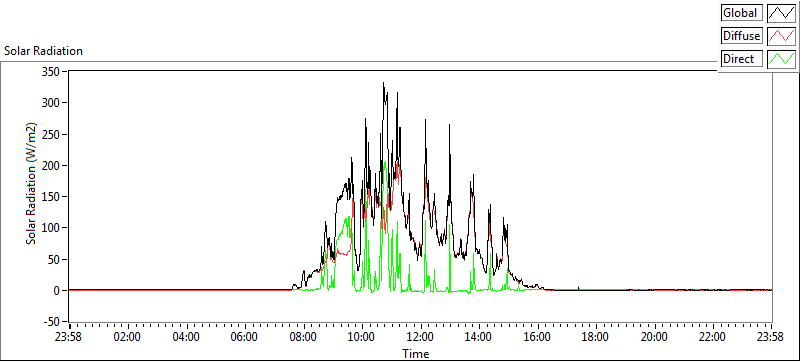This screenshot has width=800, height=361.
Task: Click the 04:00 time axis label
Action: point(186,337)
